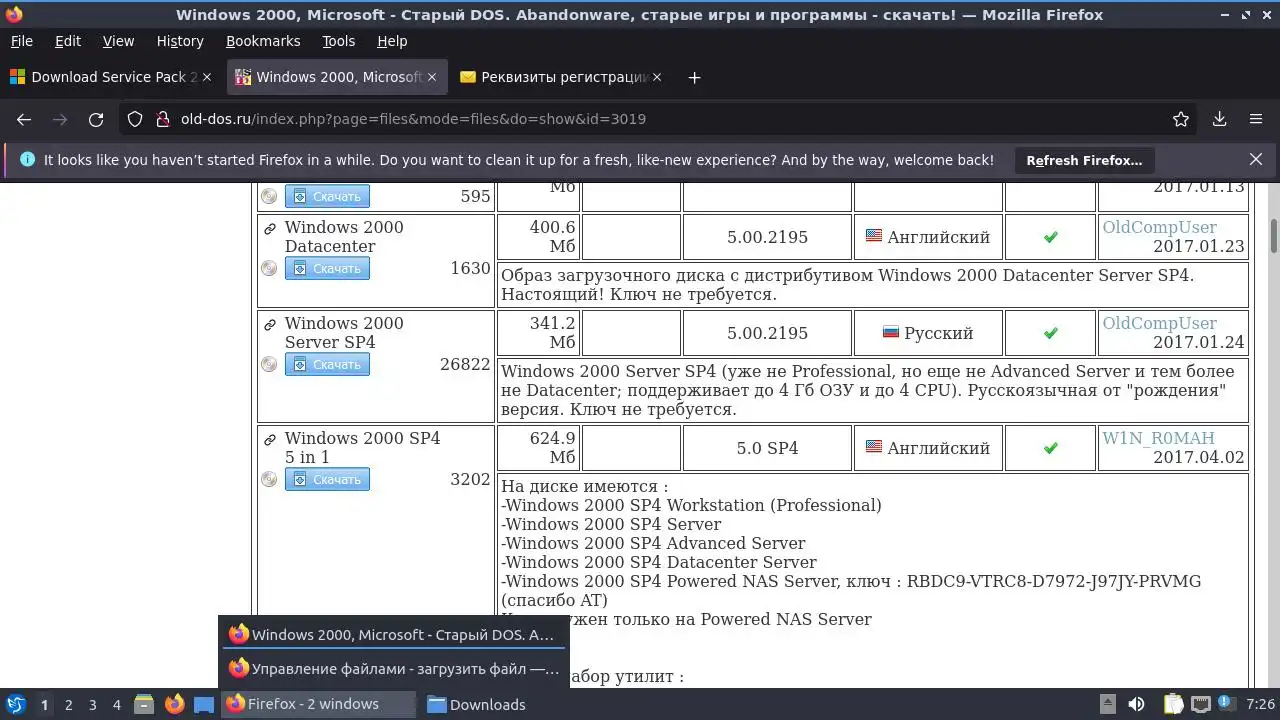Click the US flag in Datacenter row
Screen dimensions: 1280x720
(874, 236)
